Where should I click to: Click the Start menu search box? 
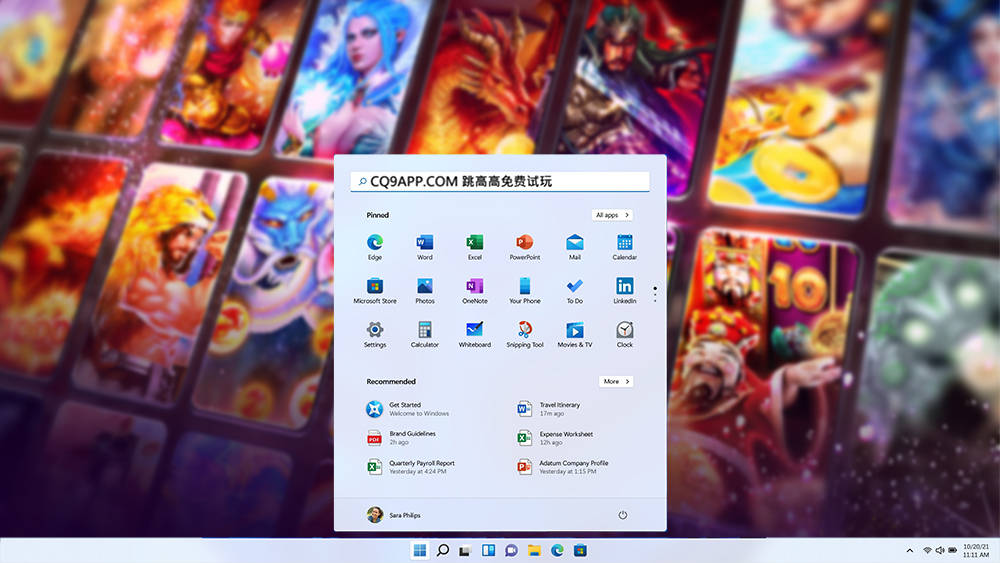(x=500, y=182)
